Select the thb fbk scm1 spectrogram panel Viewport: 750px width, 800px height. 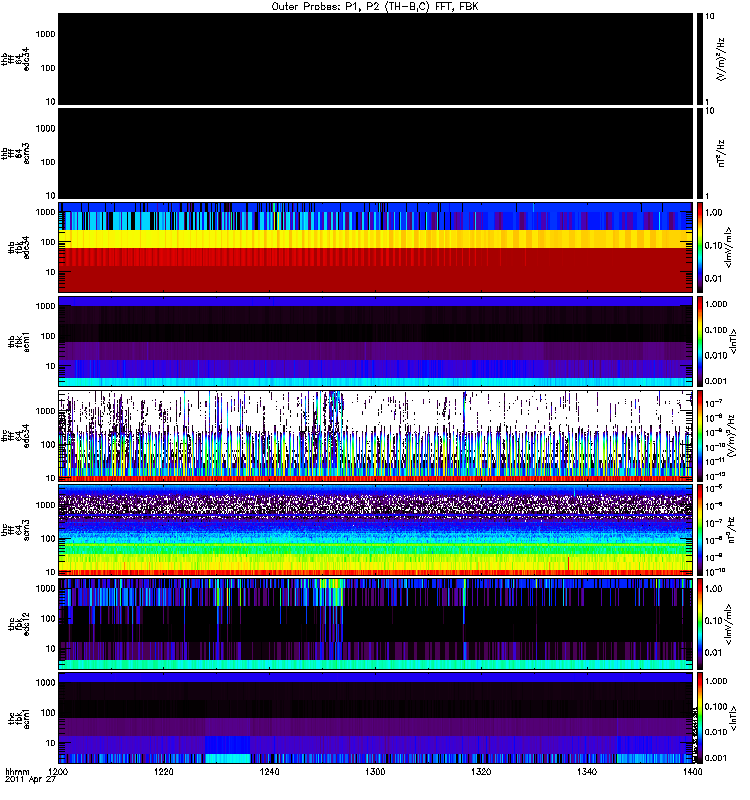tap(376, 341)
